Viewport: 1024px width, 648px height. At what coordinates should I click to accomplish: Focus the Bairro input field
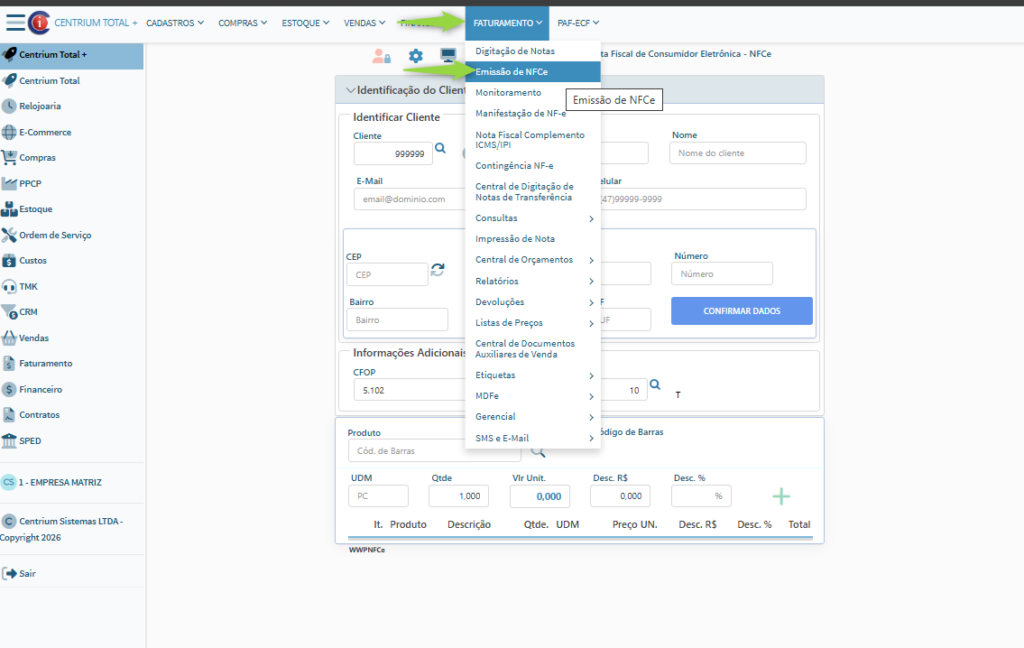point(398,320)
